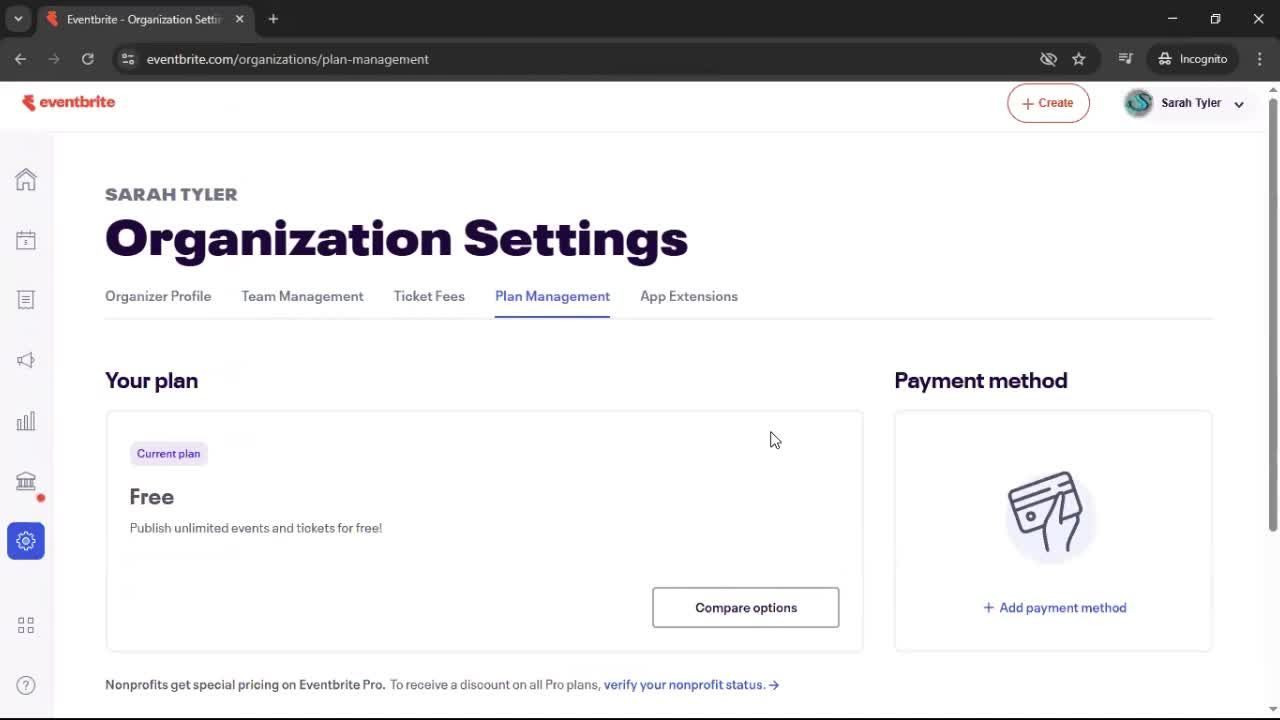
Task: Click the Sarah Tyler profile avatar
Action: tap(1138, 103)
